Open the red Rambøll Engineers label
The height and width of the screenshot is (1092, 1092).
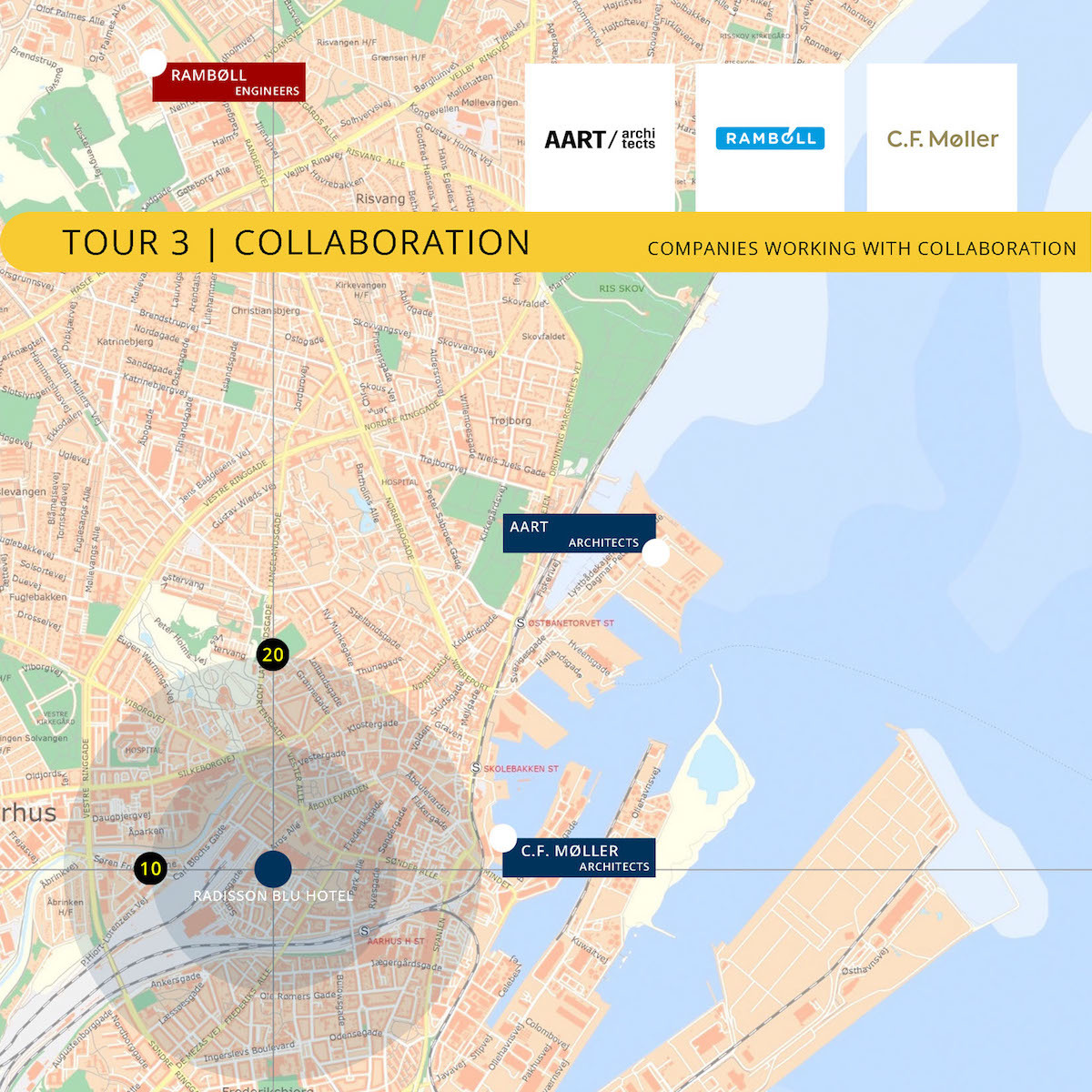pyautogui.click(x=228, y=82)
